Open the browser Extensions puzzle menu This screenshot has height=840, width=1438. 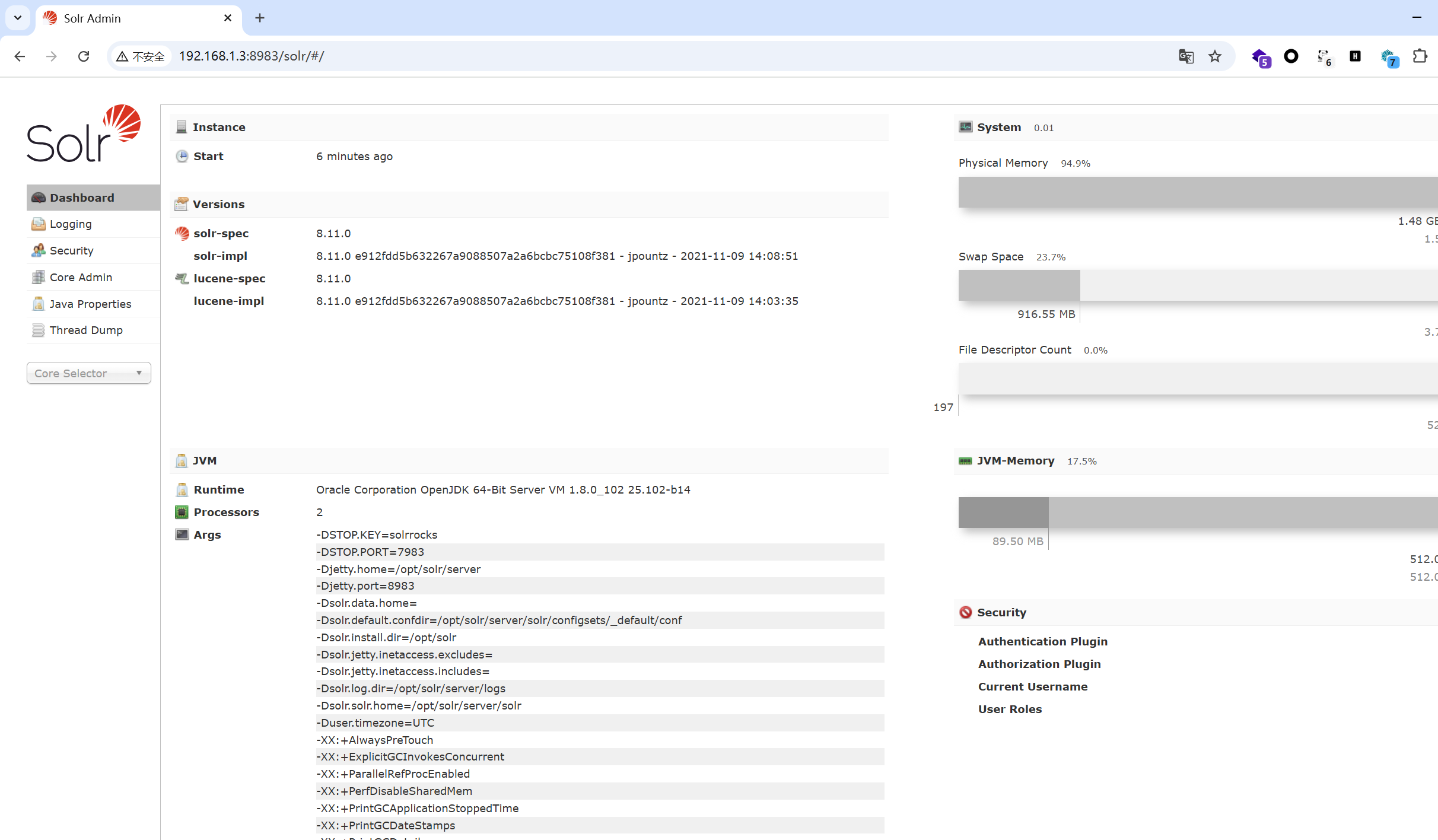coord(1421,56)
